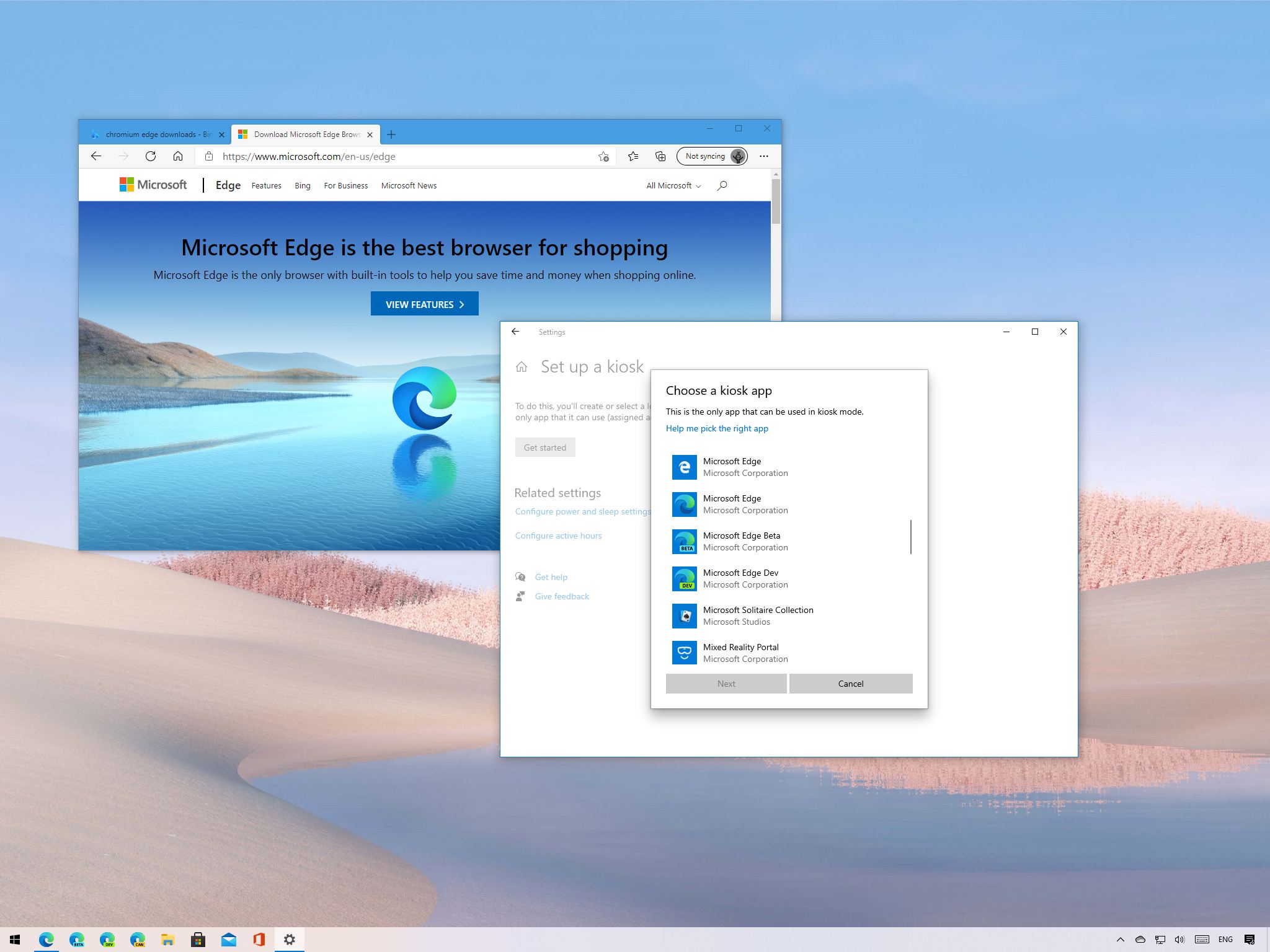Select Microsoft Edge Beta in kiosk app list
This screenshot has height=952, width=1270.
[x=788, y=541]
